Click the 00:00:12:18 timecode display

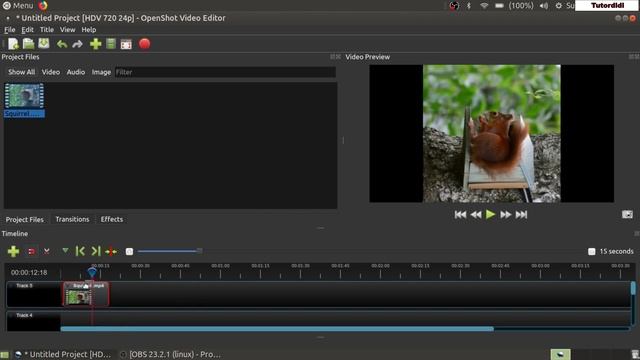point(29,273)
